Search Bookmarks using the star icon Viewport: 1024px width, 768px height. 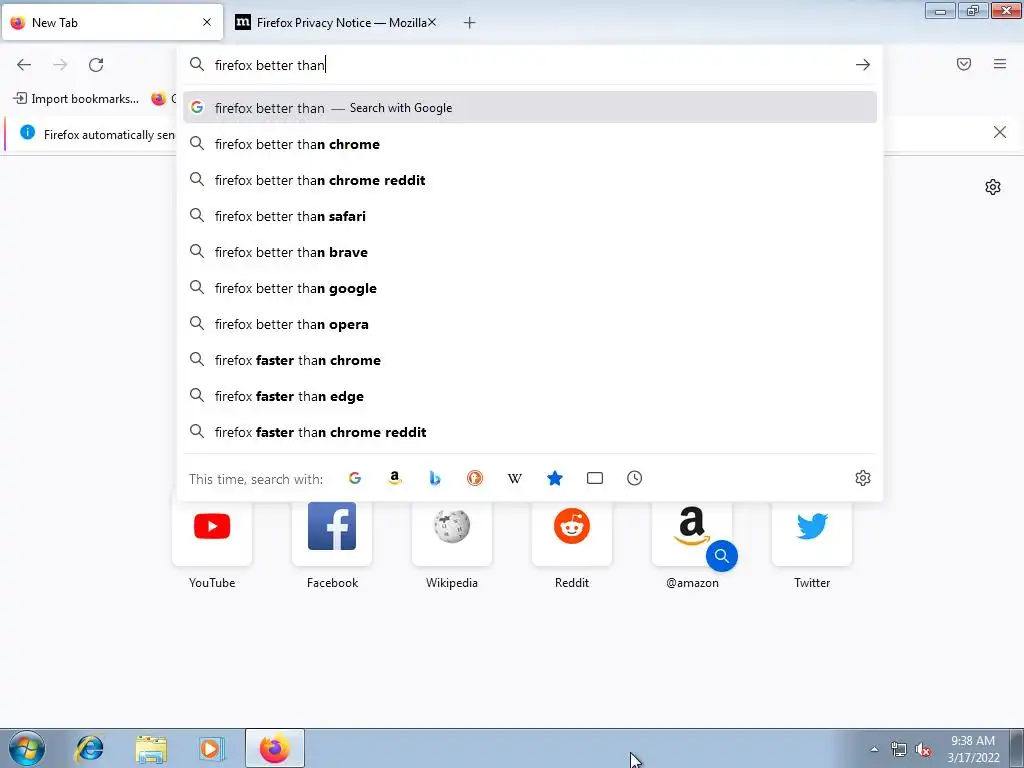pos(554,478)
